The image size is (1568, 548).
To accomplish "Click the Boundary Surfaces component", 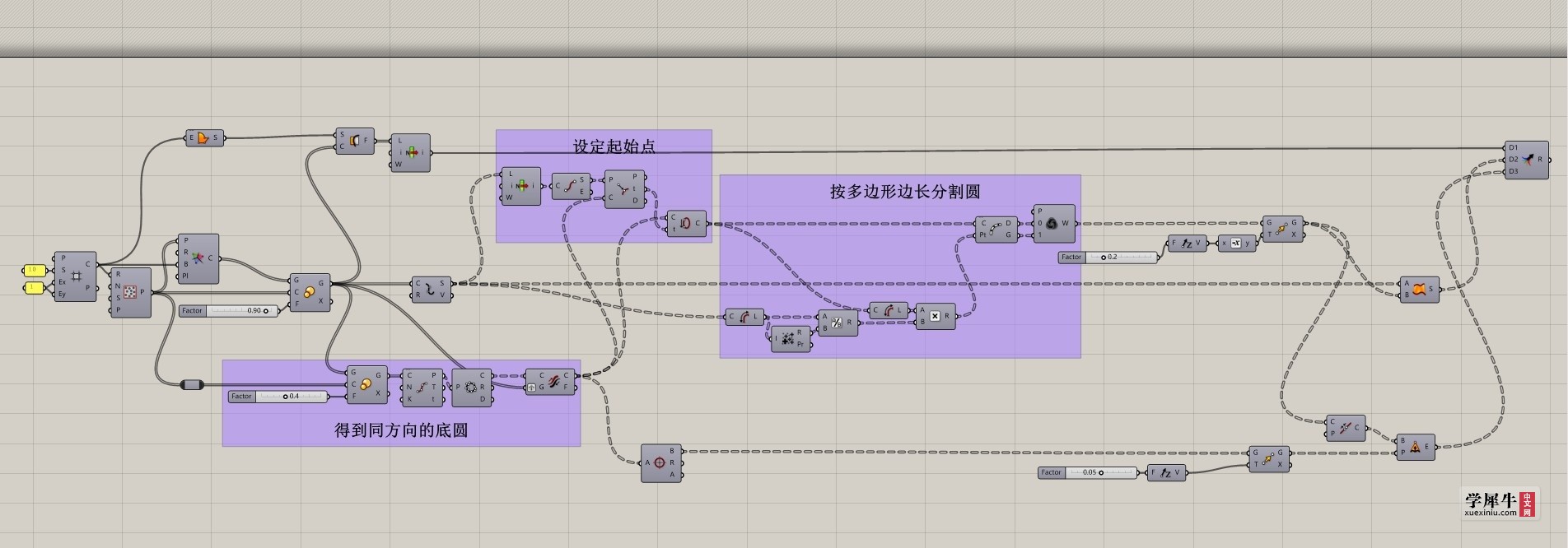I will 203,138.
